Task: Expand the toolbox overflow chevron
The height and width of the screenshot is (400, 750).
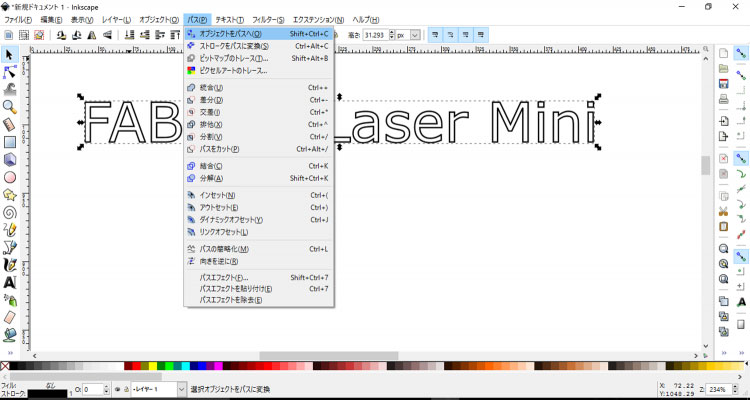Action: 9,353
